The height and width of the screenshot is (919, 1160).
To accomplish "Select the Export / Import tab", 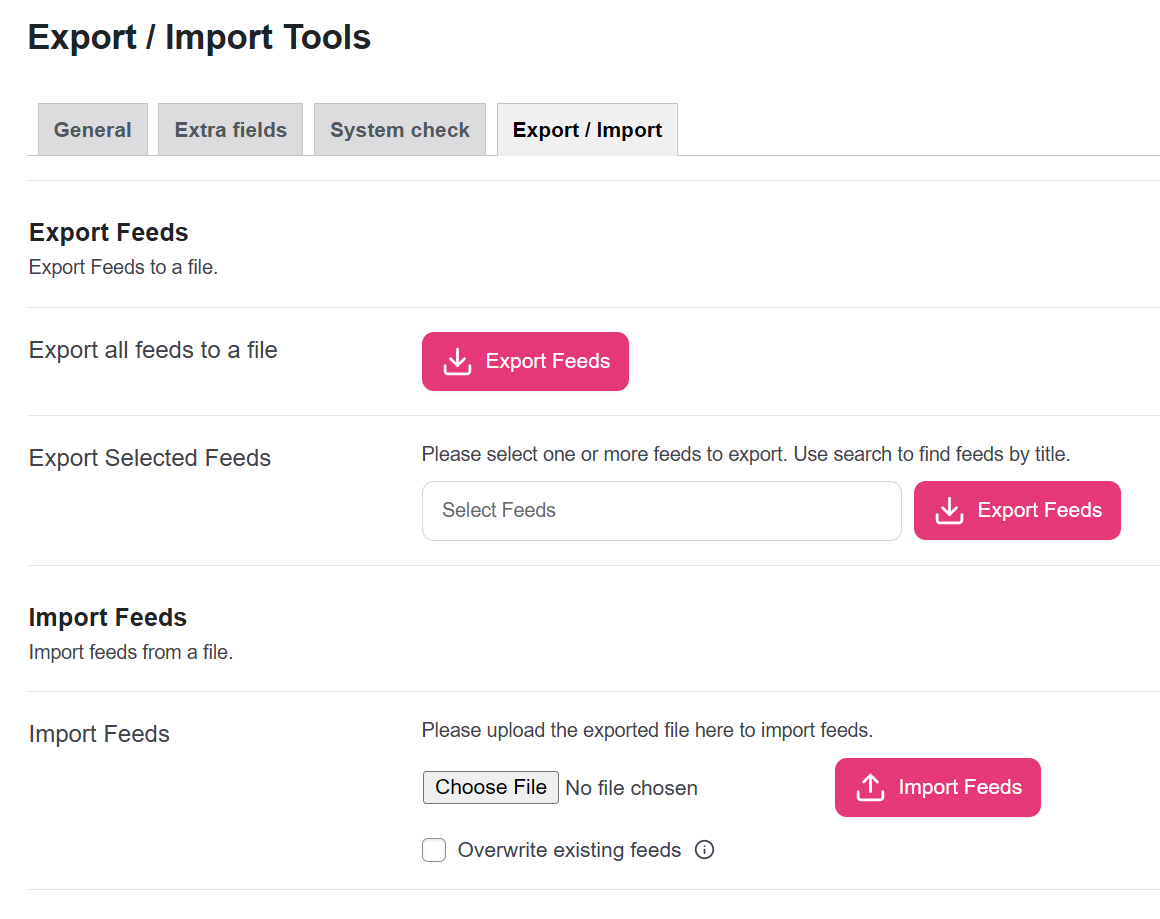I will 587,130.
